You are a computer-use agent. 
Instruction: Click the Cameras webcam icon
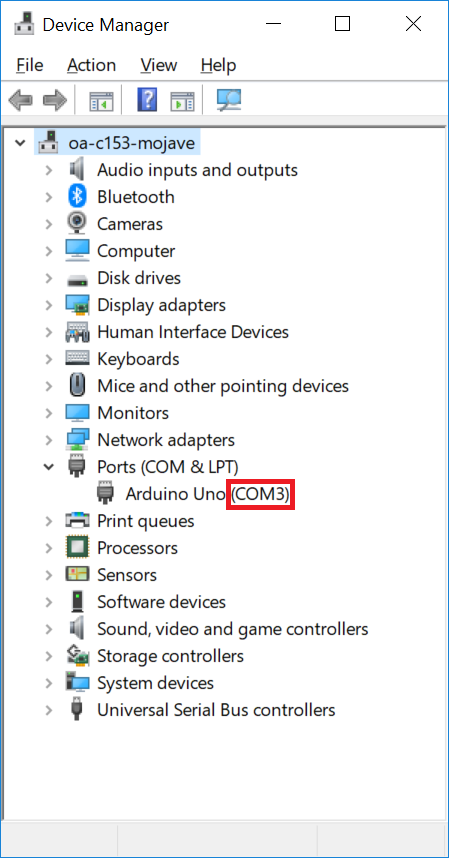[77, 223]
